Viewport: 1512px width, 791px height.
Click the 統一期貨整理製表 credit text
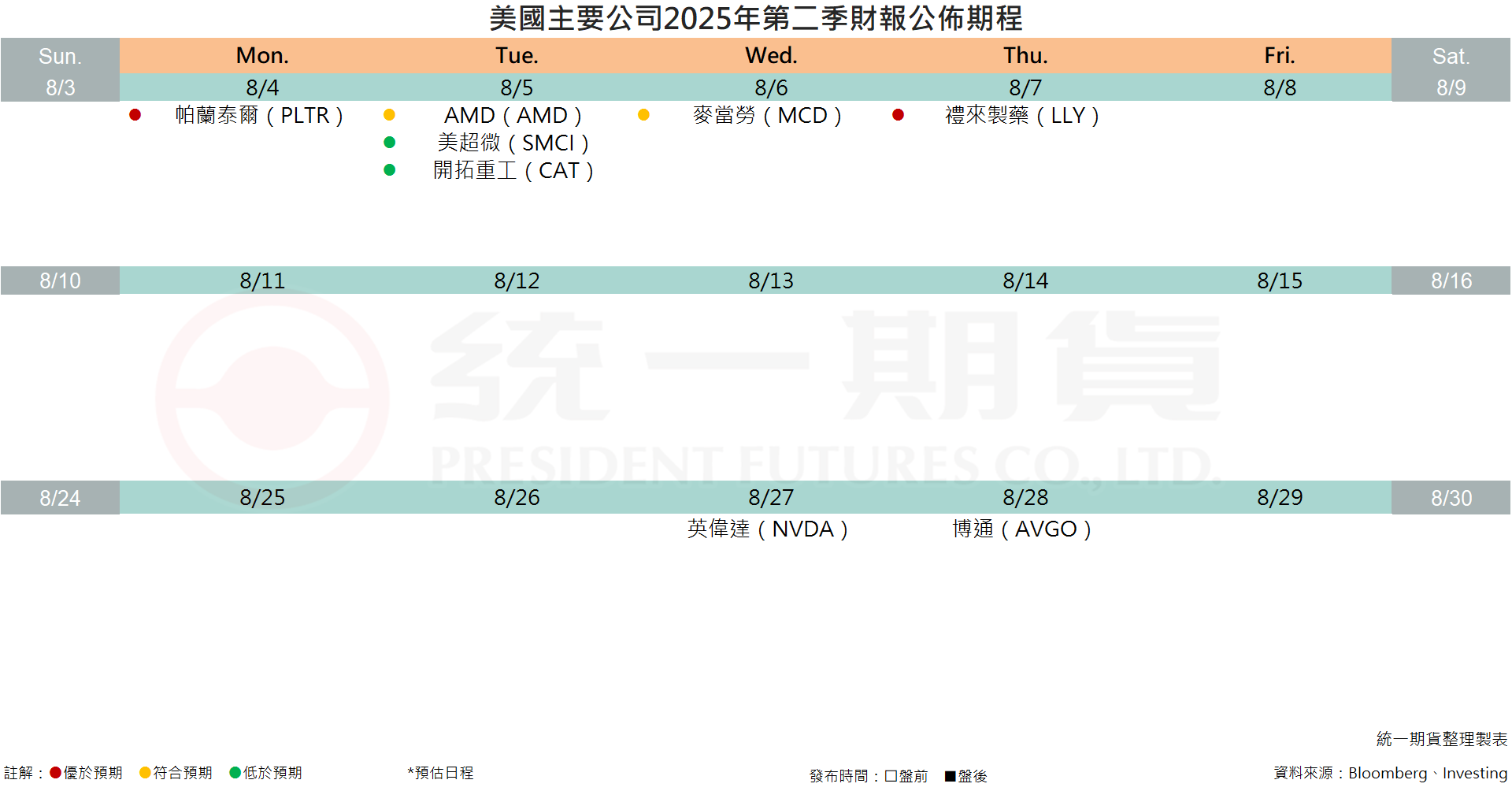pyautogui.click(x=1442, y=739)
